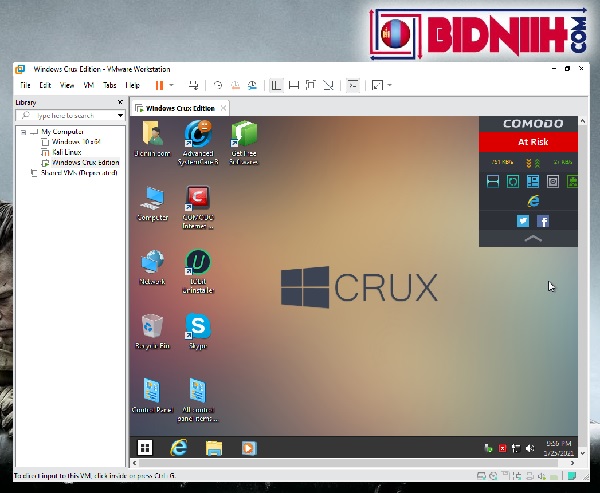Launch Internet Explorer from the guest taskbar

(179, 447)
